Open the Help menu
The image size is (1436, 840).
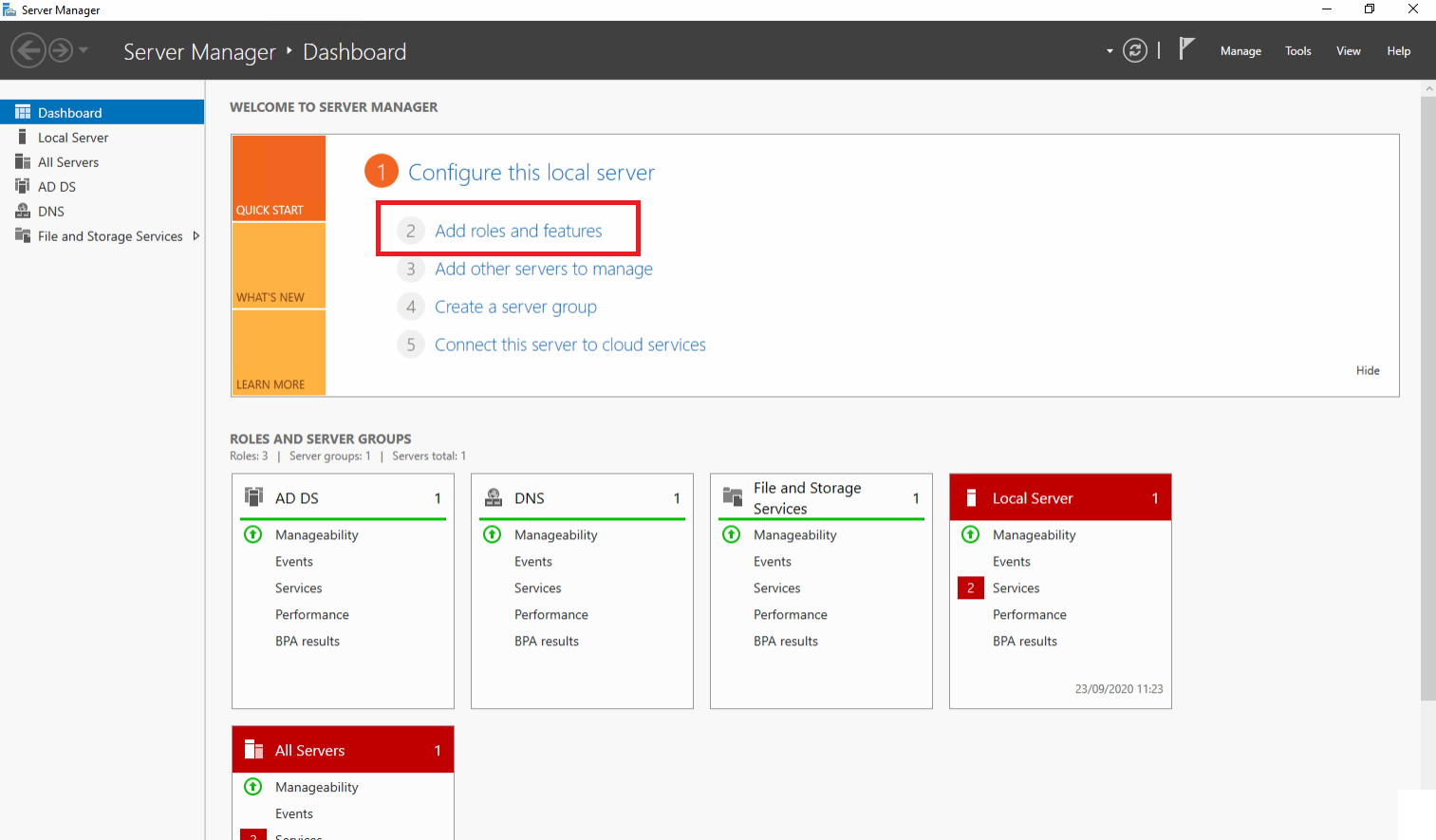pyautogui.click(x=1398, y=51)
